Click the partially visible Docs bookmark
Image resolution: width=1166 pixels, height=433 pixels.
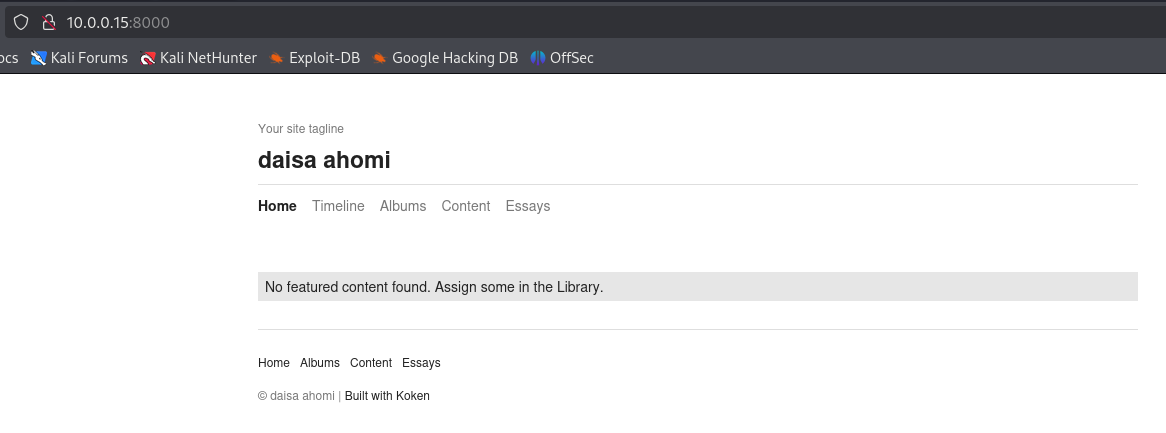click(x=8, y=58)
